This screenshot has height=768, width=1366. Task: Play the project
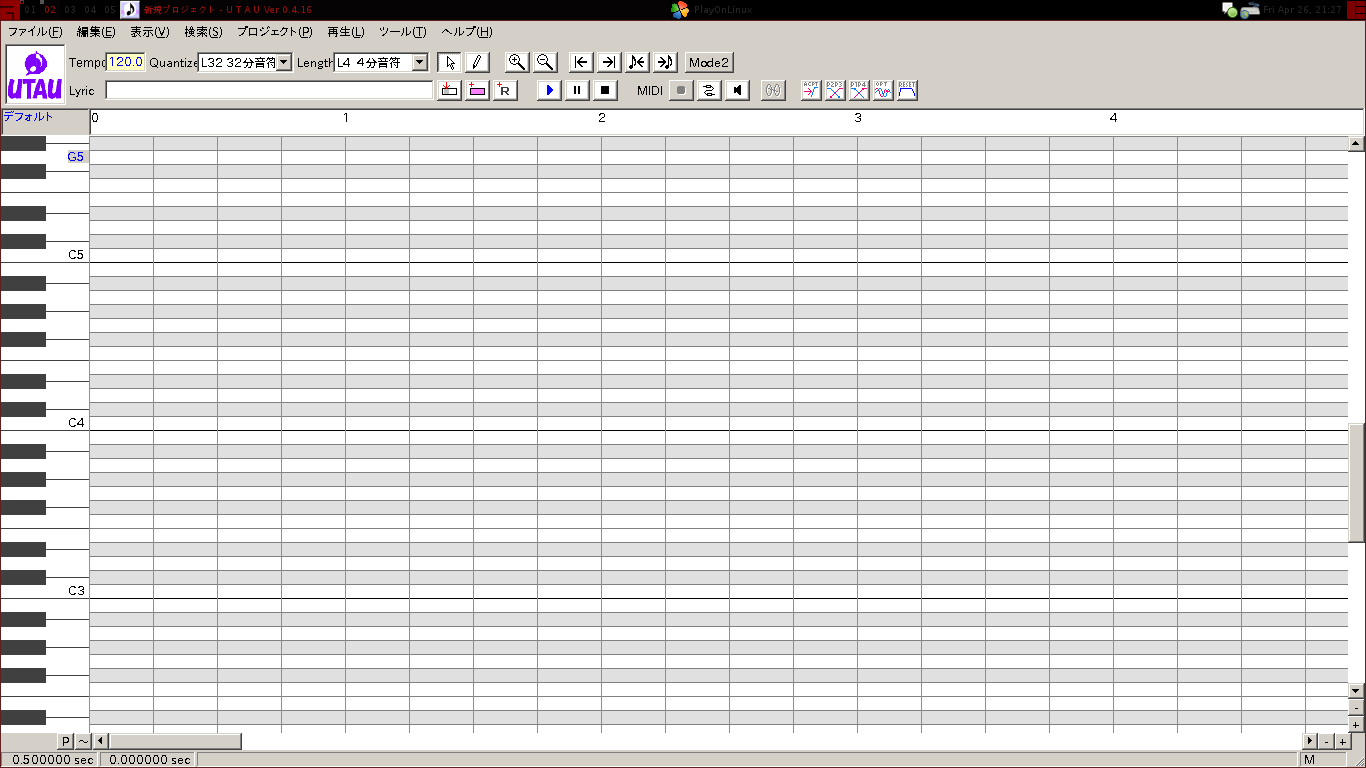tap(549, 90)
